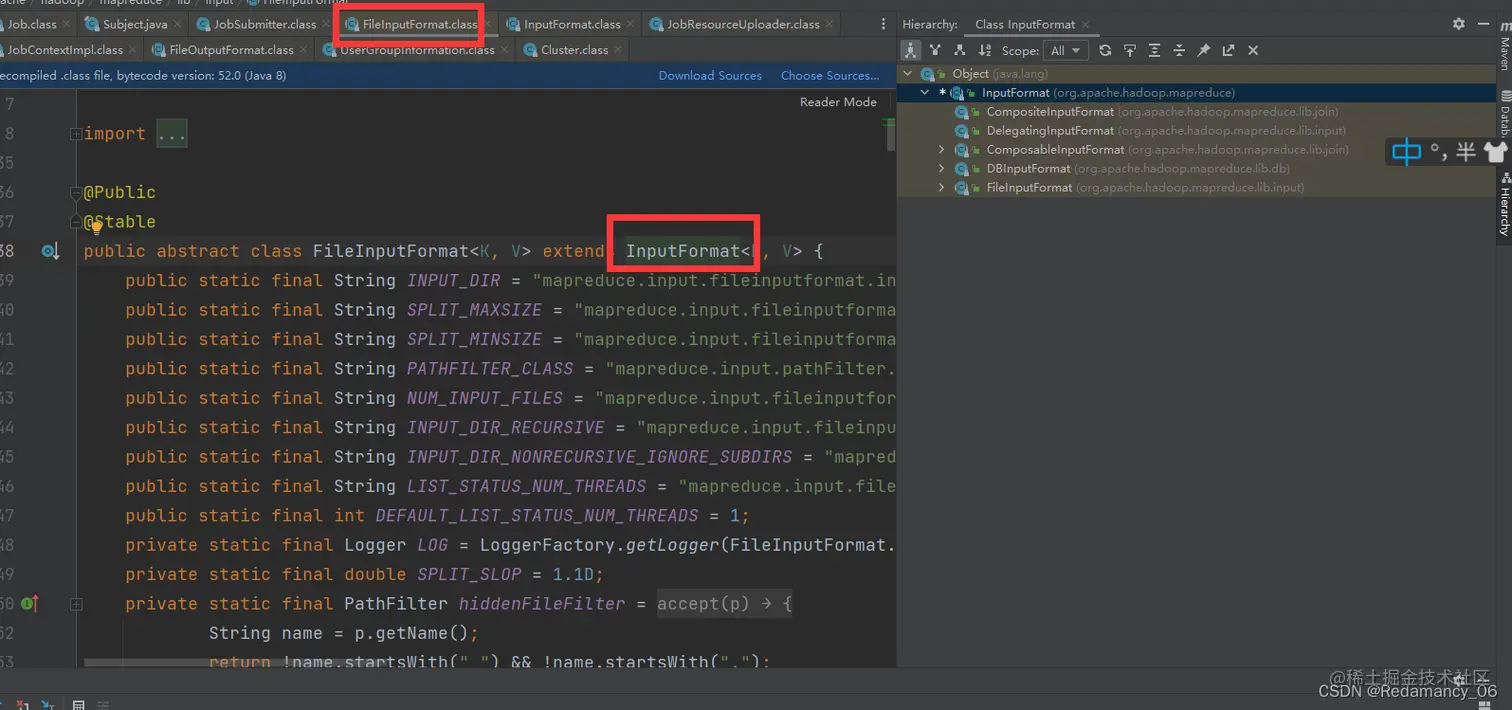Toggle IME punctuation mode
Viewport: 1512px width, 710px height.
pos(1438,152)
